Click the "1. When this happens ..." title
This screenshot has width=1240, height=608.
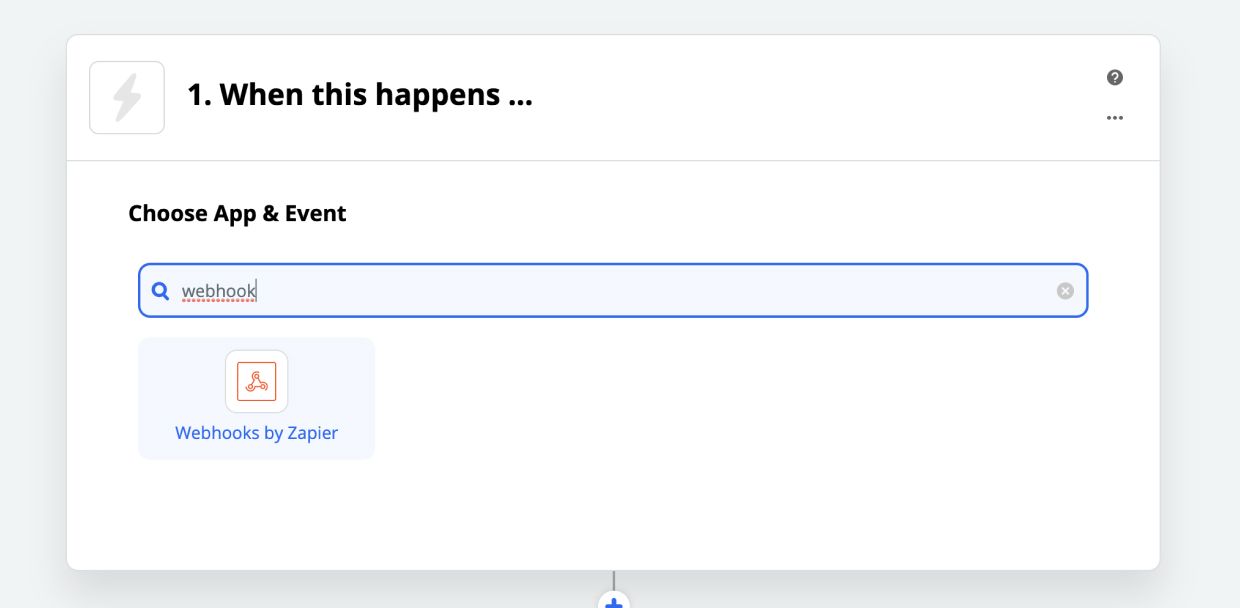[360, 96]
